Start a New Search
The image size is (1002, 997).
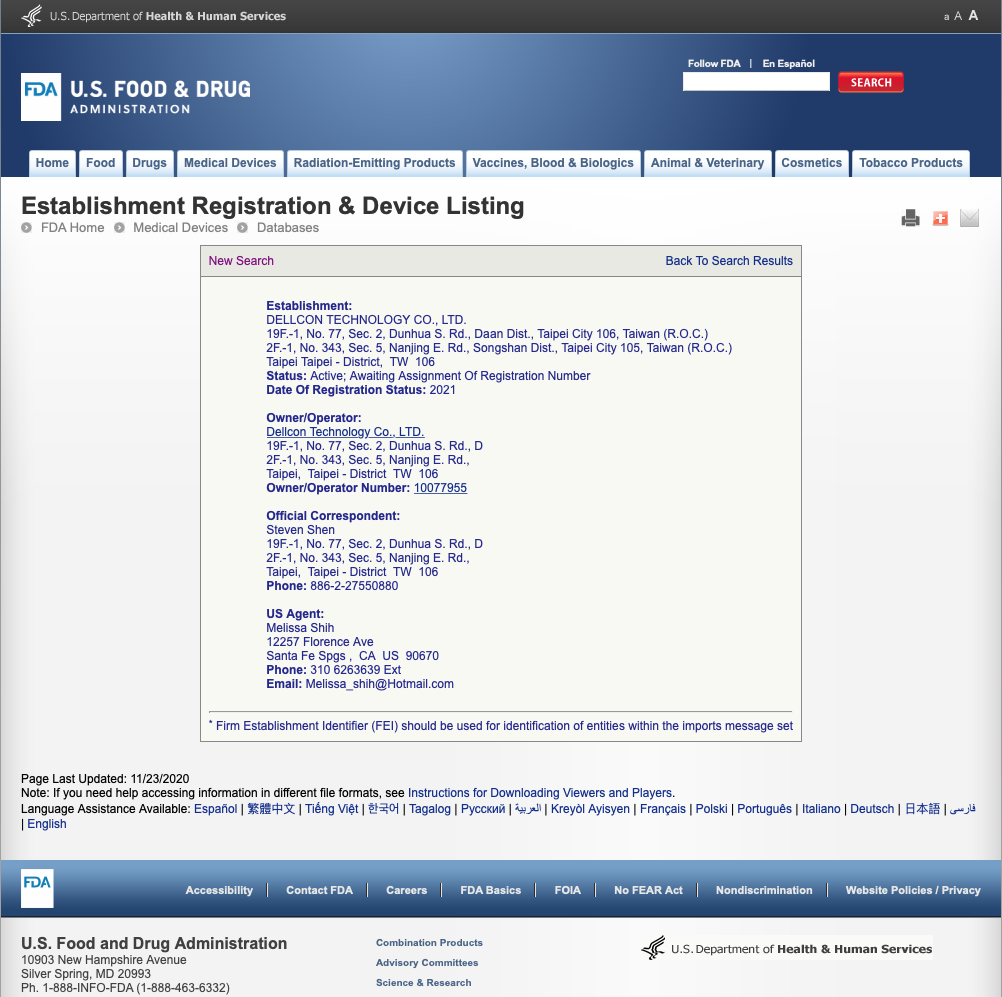(241, 261)
